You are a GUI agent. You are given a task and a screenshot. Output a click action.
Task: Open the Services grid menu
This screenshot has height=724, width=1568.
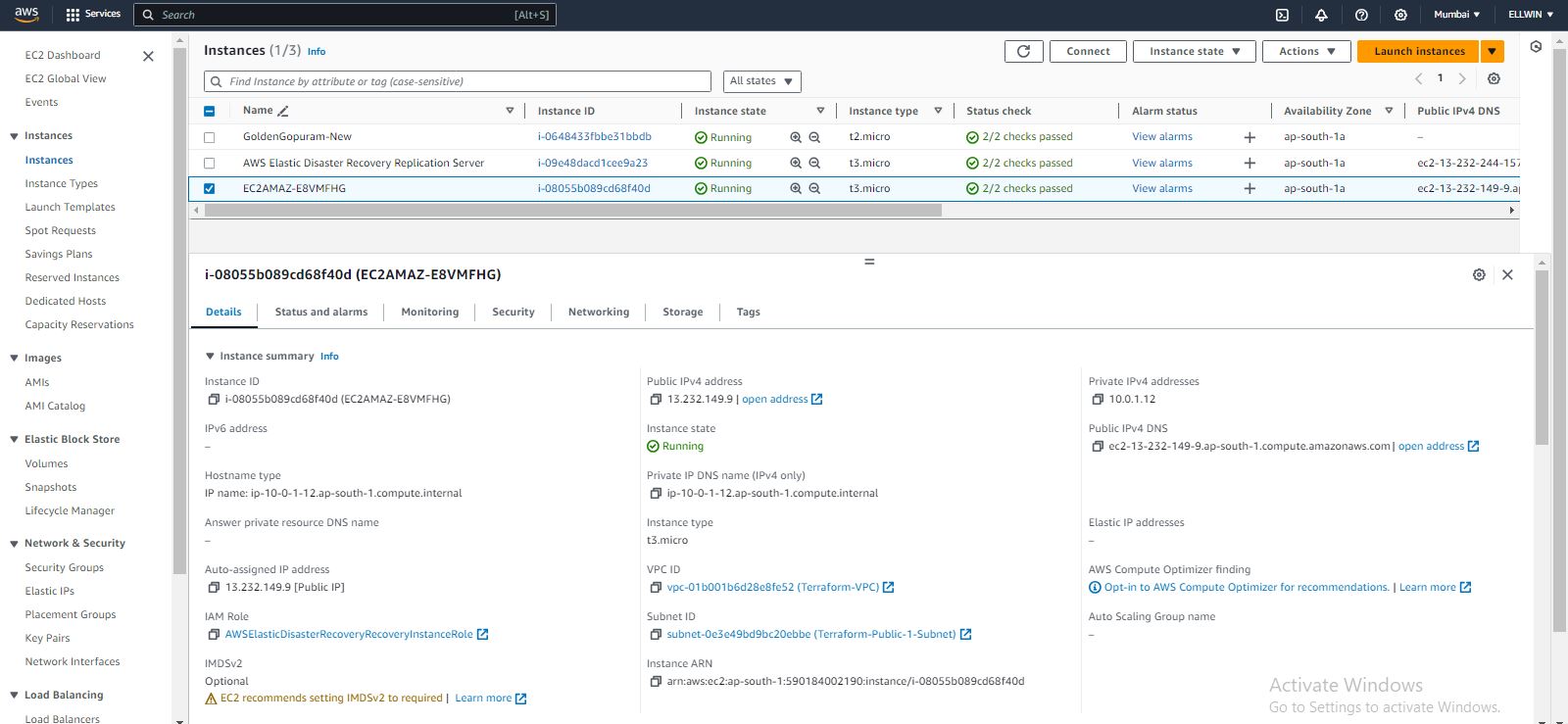(x=92, y=15)
